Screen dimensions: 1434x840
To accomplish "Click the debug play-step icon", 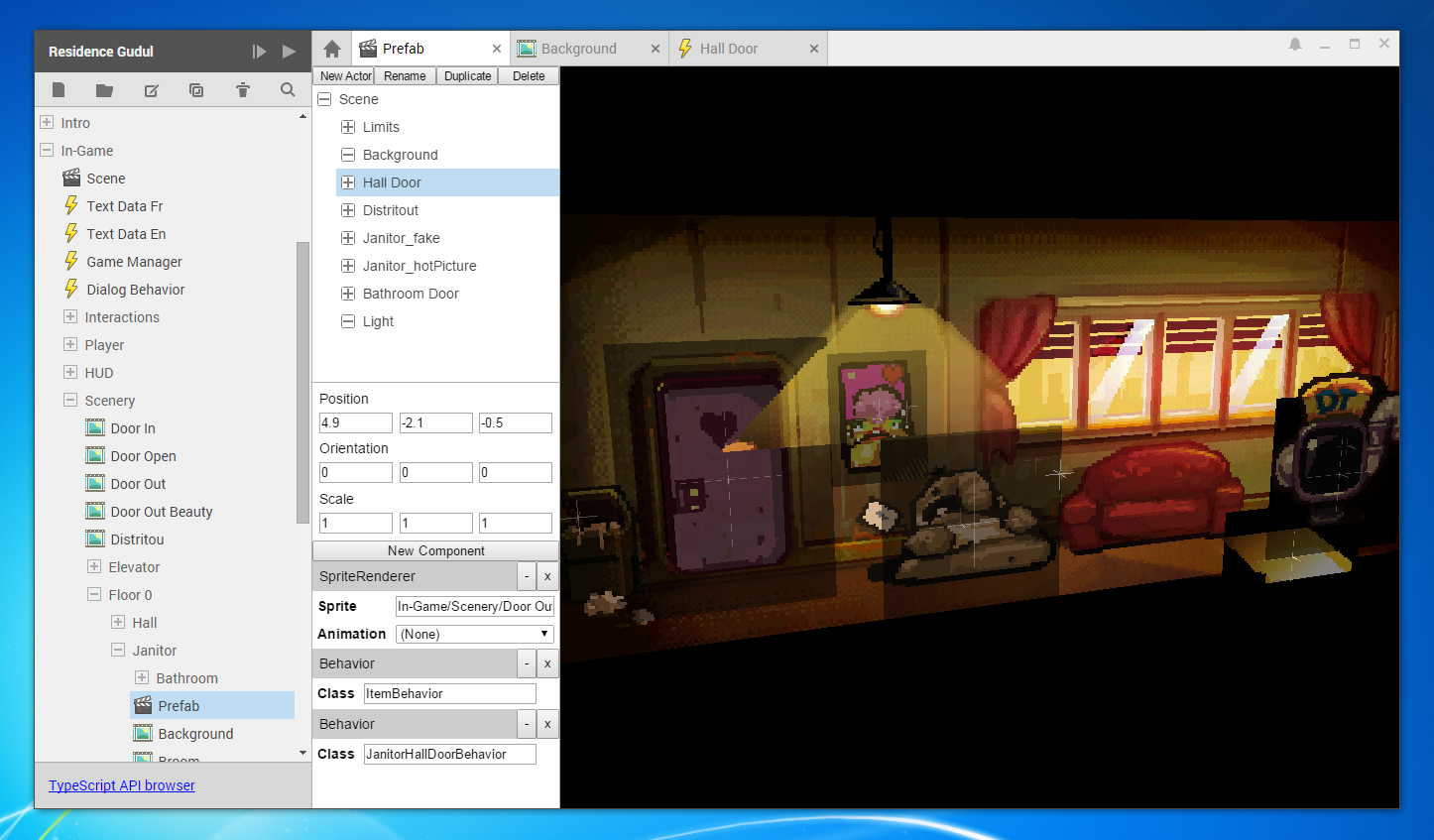I will [x=259, y=52].
